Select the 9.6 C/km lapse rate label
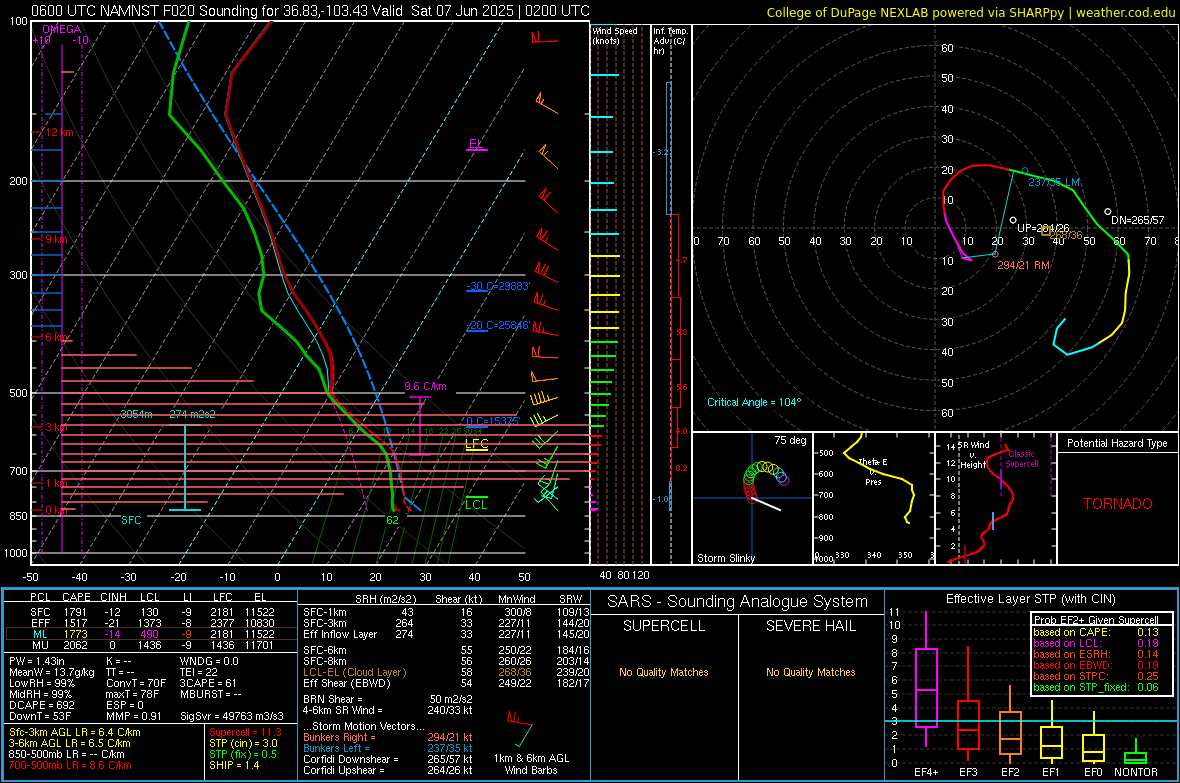 (x=425, y=386)
